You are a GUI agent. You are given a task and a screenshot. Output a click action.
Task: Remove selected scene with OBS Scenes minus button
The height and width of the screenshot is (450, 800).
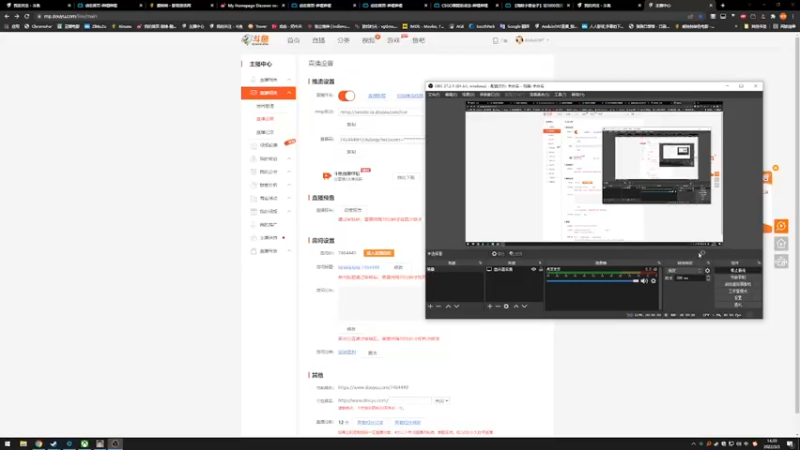pos(438,306)
